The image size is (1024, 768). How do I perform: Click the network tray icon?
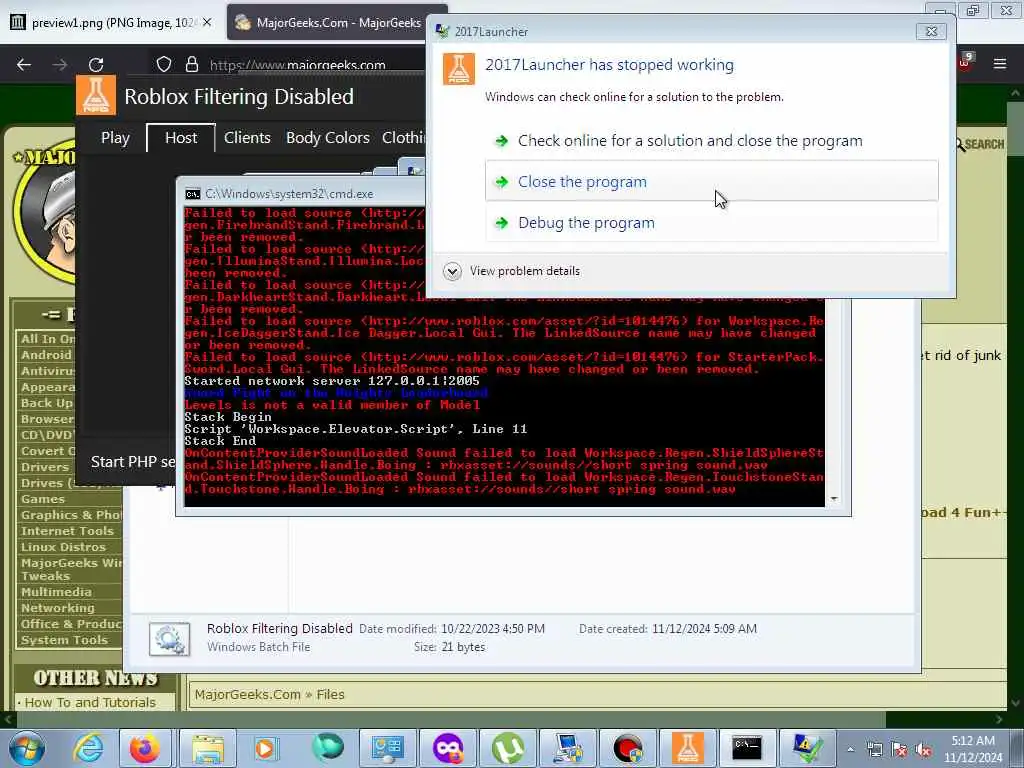pos(874,750)
